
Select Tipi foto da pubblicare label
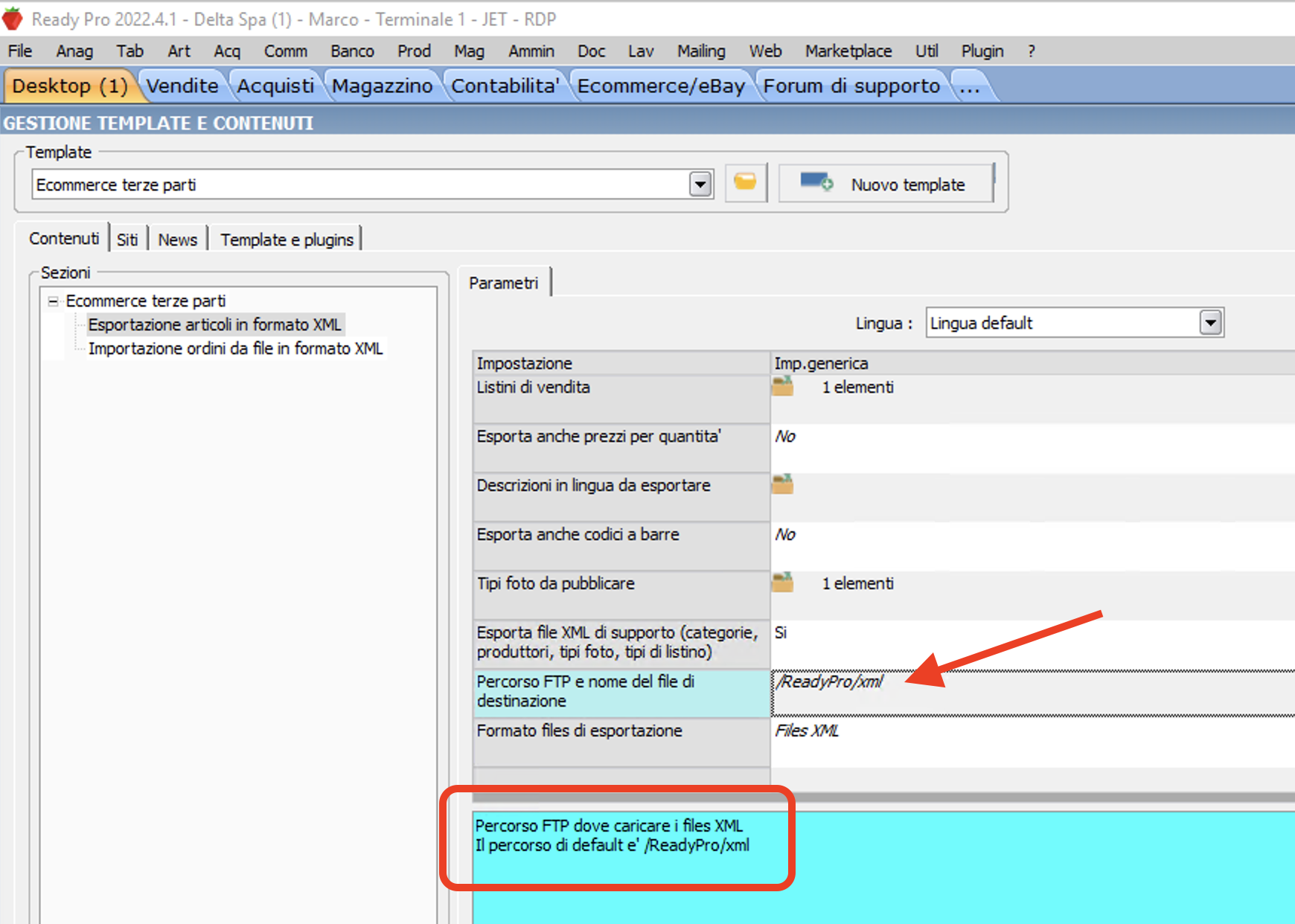621,594
